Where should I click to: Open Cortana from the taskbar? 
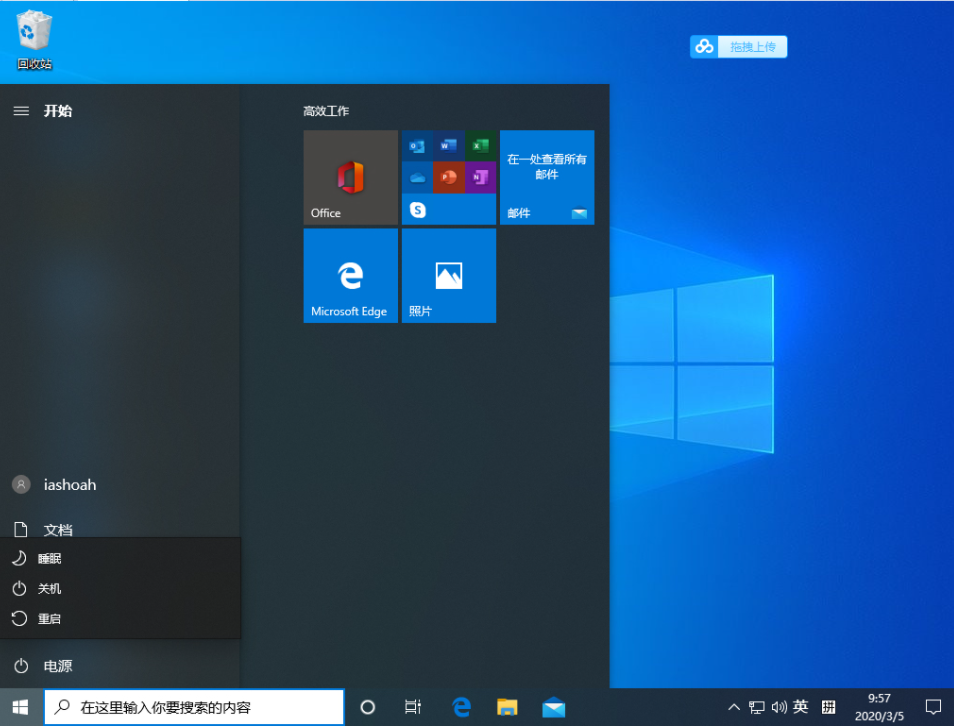(x=367, y=707)
